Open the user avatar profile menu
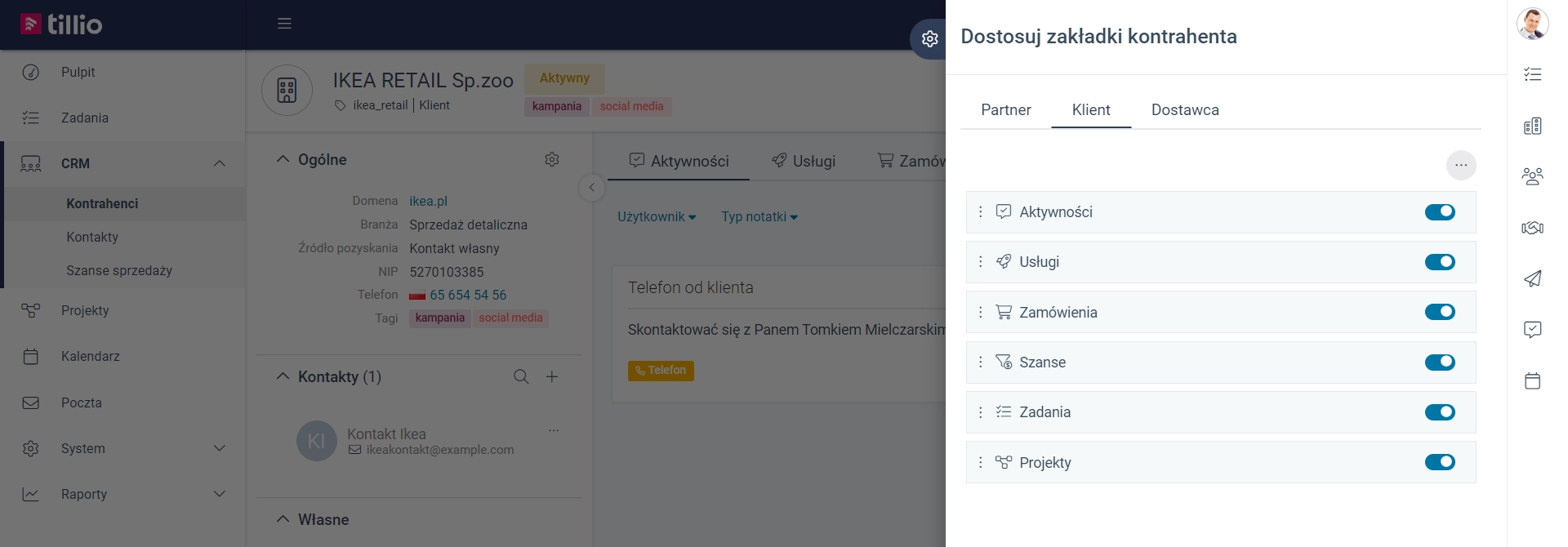1568x547 pixels. tap(1533, 24)
